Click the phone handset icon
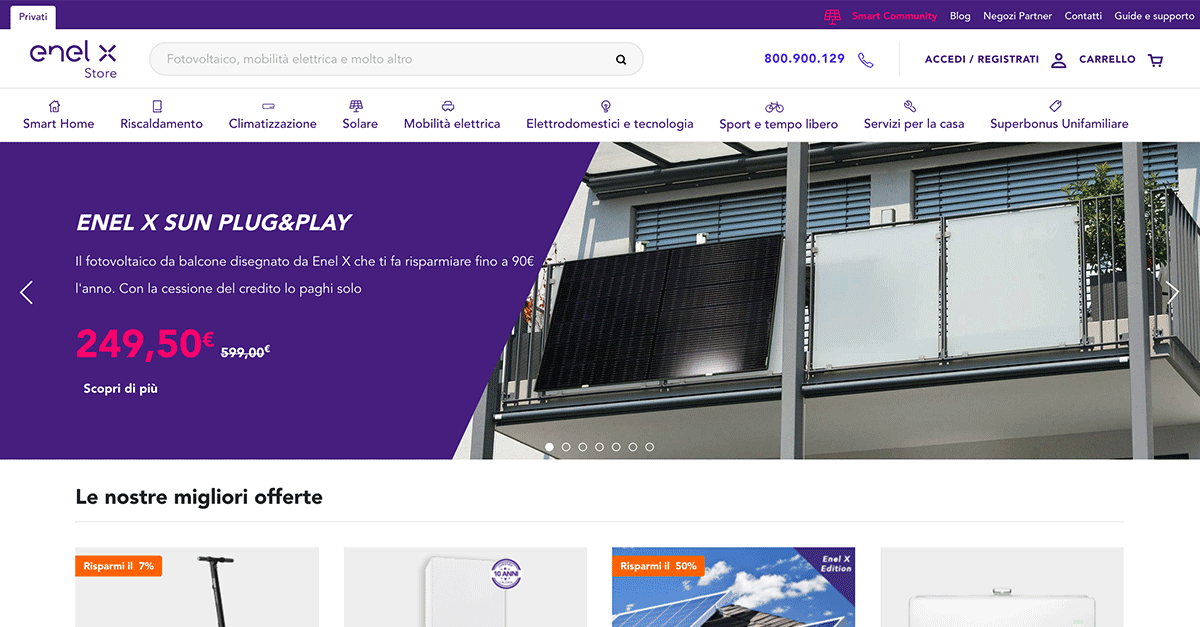The width and height of the screenshot is (1200, 627). point(865,59)
